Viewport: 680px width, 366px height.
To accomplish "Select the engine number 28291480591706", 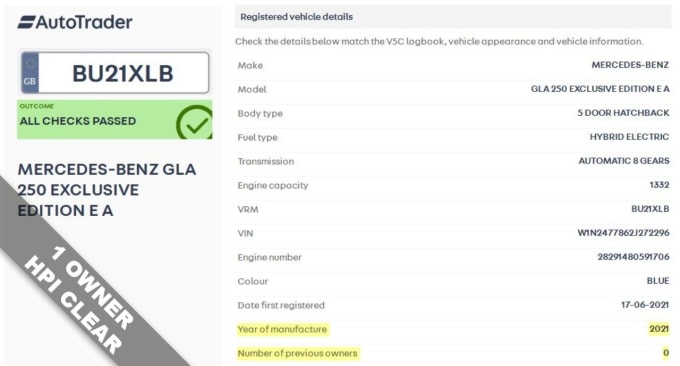I will pyautogui.click(x=634, y=257).
